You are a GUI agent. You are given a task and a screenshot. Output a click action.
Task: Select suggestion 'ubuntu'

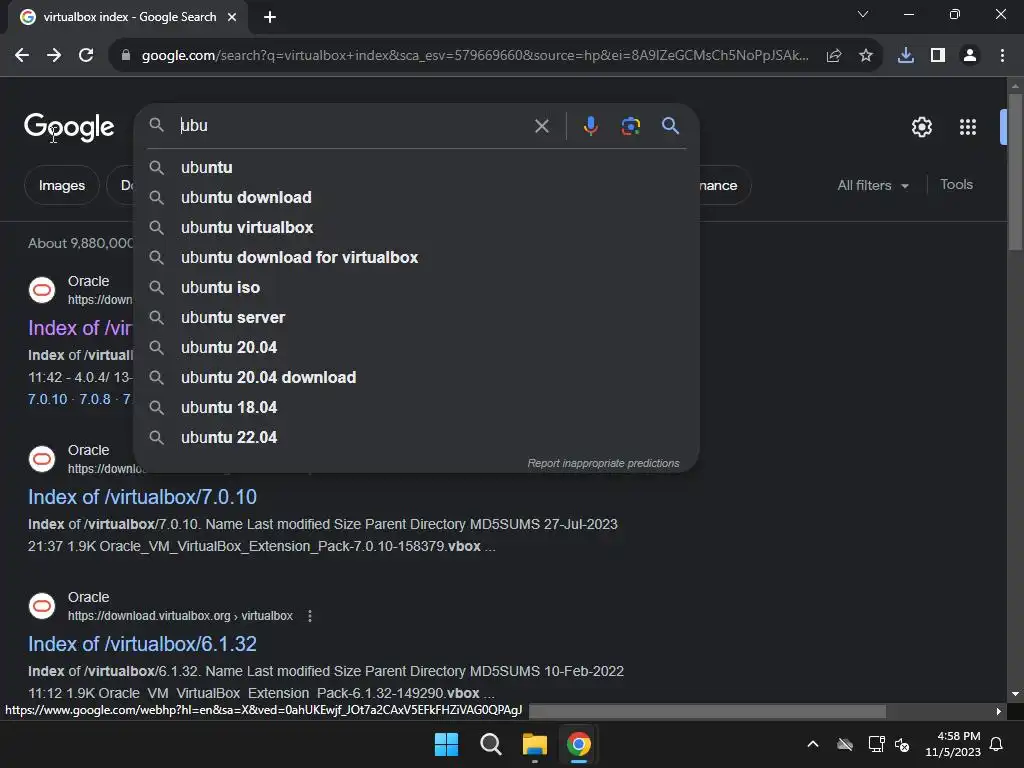(x=416, y=167)
